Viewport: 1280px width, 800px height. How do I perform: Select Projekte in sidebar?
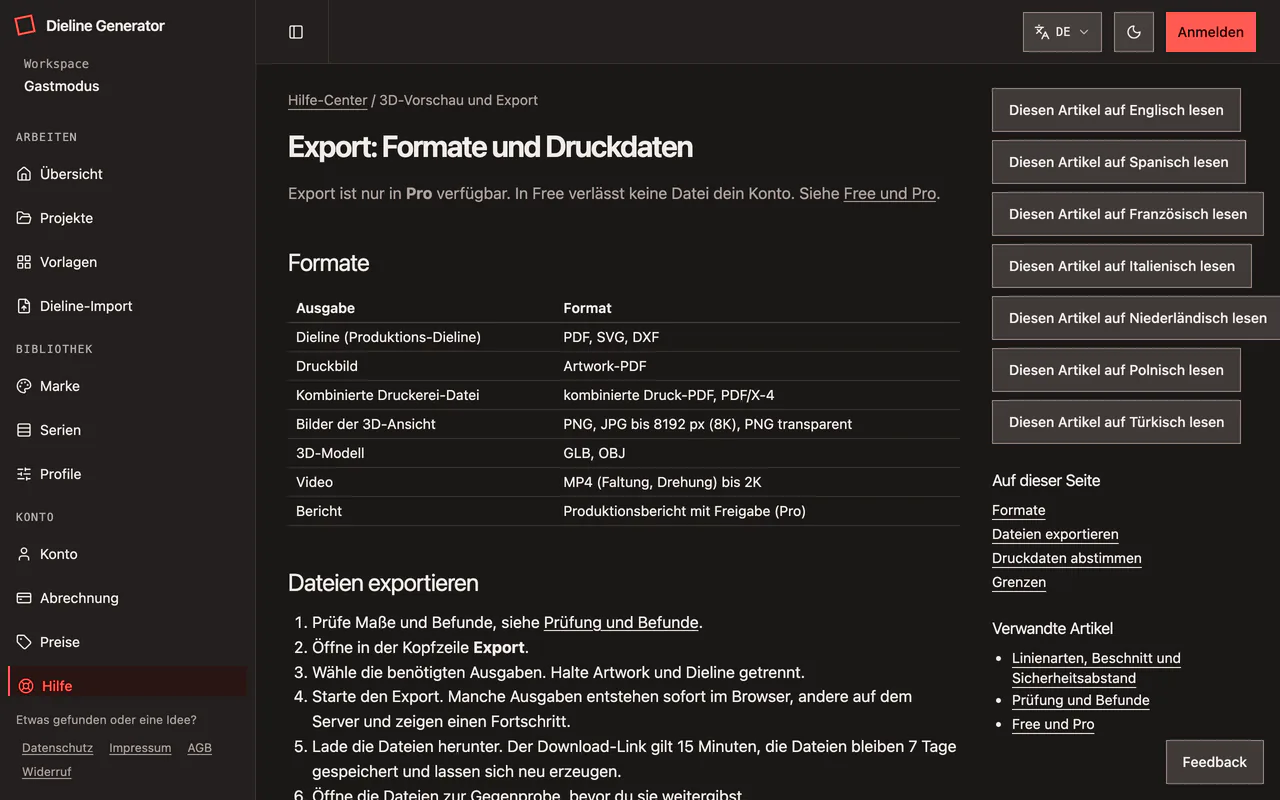(127, 218)
